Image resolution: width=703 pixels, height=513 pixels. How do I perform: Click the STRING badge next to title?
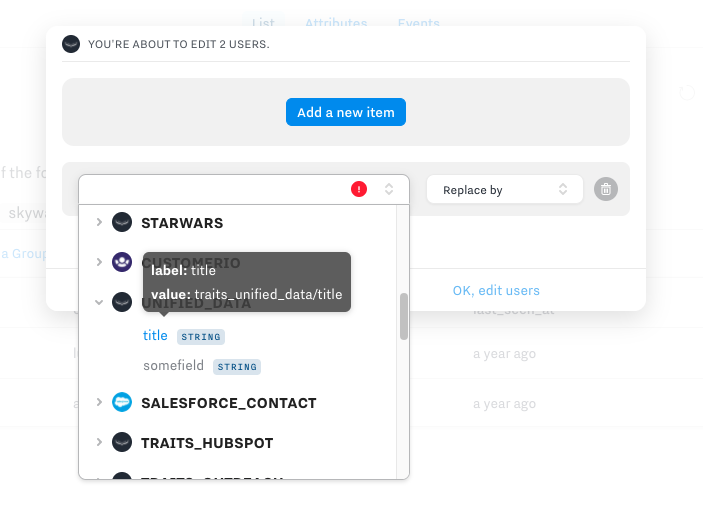pyautogui.click(x=201, y=337)
